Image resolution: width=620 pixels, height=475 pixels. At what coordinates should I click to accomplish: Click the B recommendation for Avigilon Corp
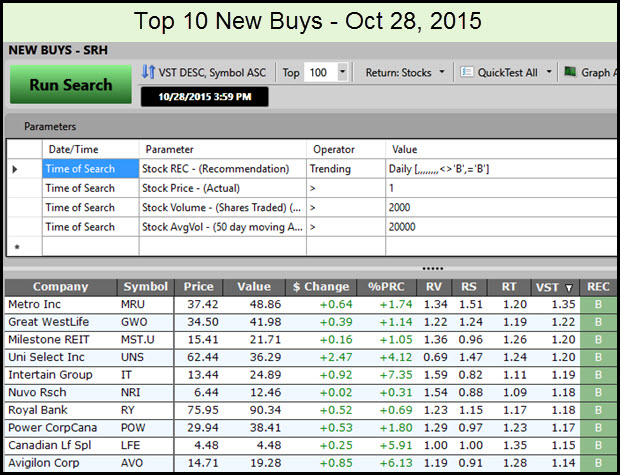pos(598,463)
